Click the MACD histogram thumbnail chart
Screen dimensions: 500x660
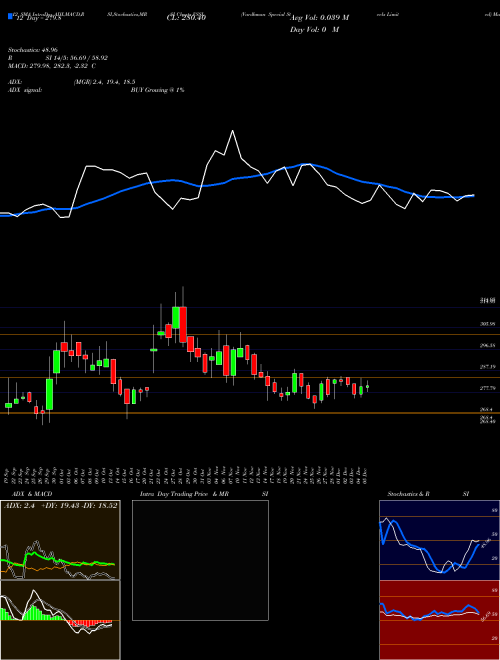point(60,620)
